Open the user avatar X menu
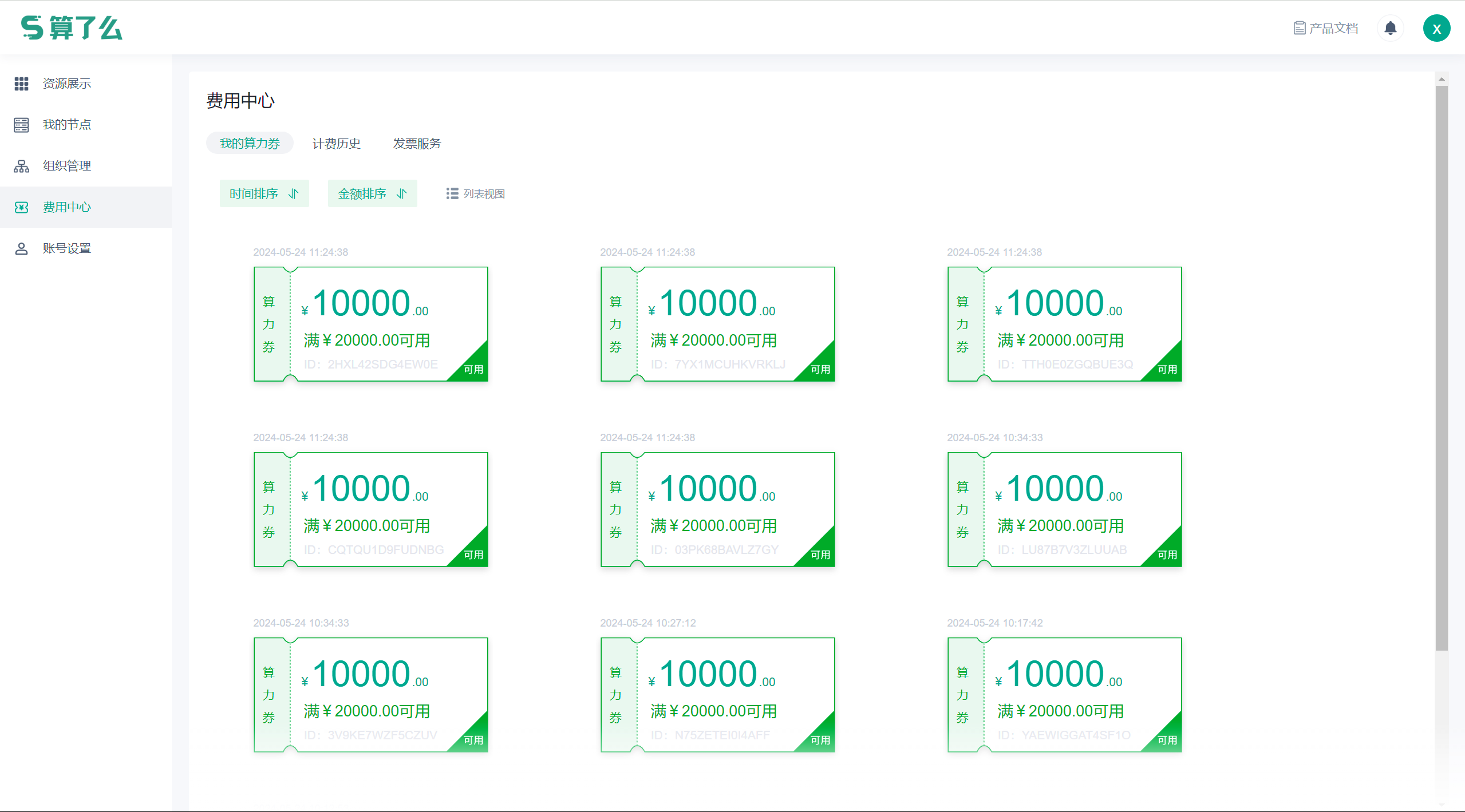The height and width of the screenshot is (812, 1465). (x=1436, y=29)
